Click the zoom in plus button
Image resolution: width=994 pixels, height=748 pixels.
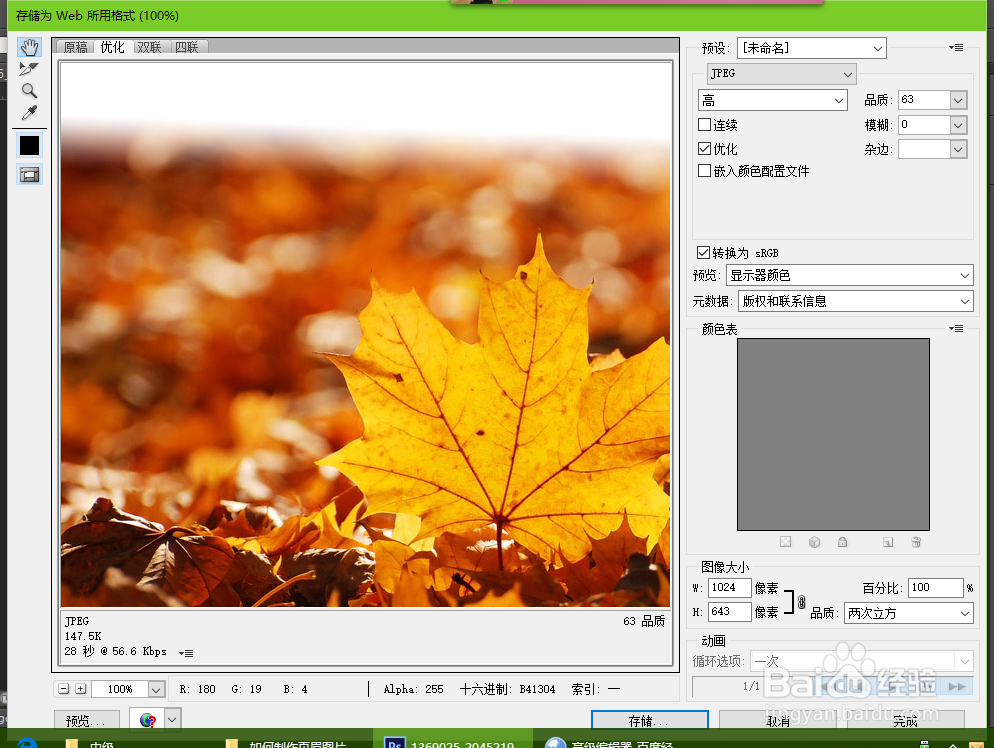(81, 688)
